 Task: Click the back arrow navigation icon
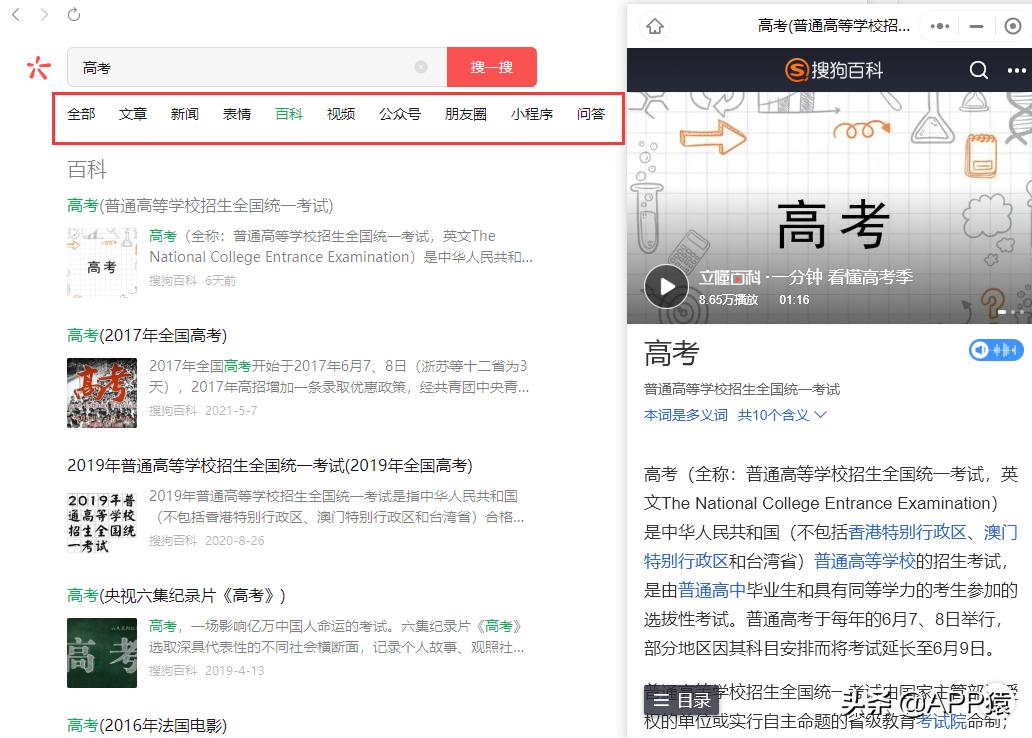coord(14,15)
